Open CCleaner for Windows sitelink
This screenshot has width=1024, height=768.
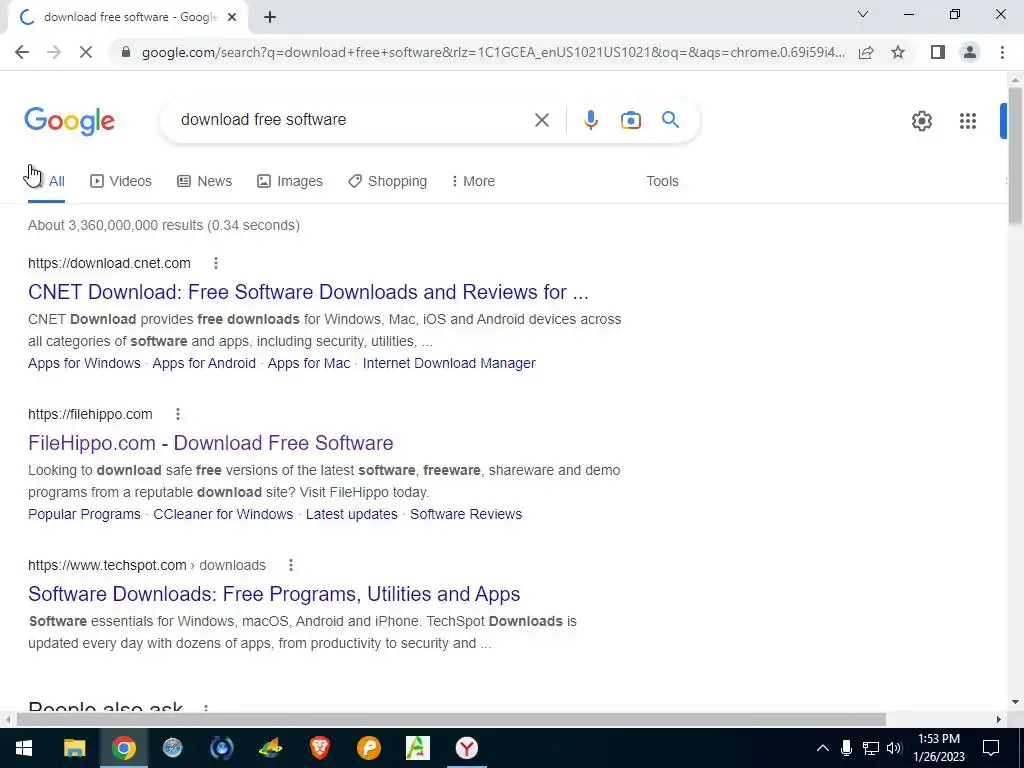223,514
